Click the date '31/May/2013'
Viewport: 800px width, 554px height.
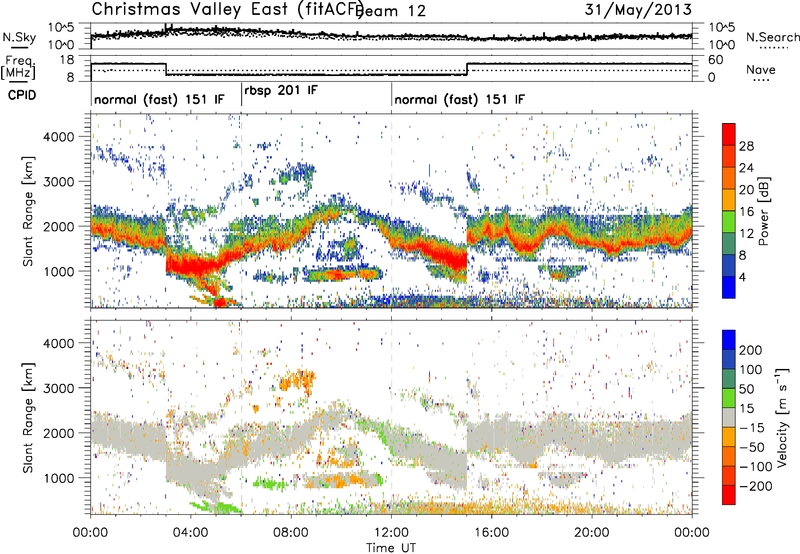point(638,9)
